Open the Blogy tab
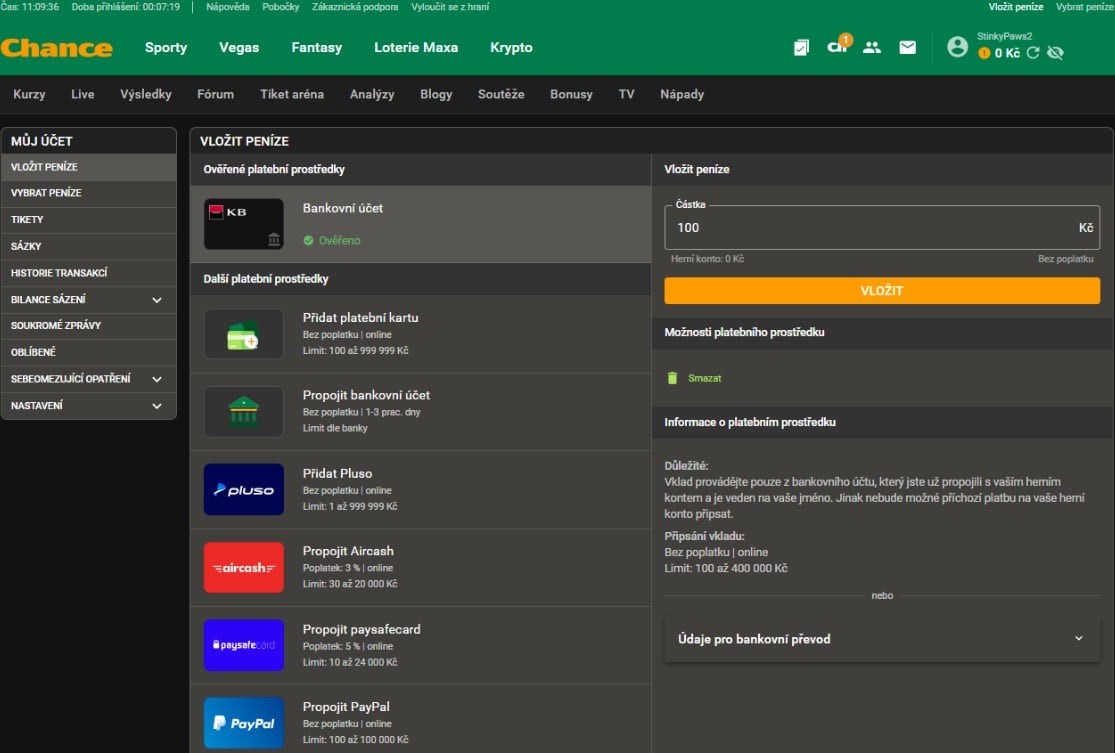Viewport: 1115px width, 753px height. click(x=436, y=94)
